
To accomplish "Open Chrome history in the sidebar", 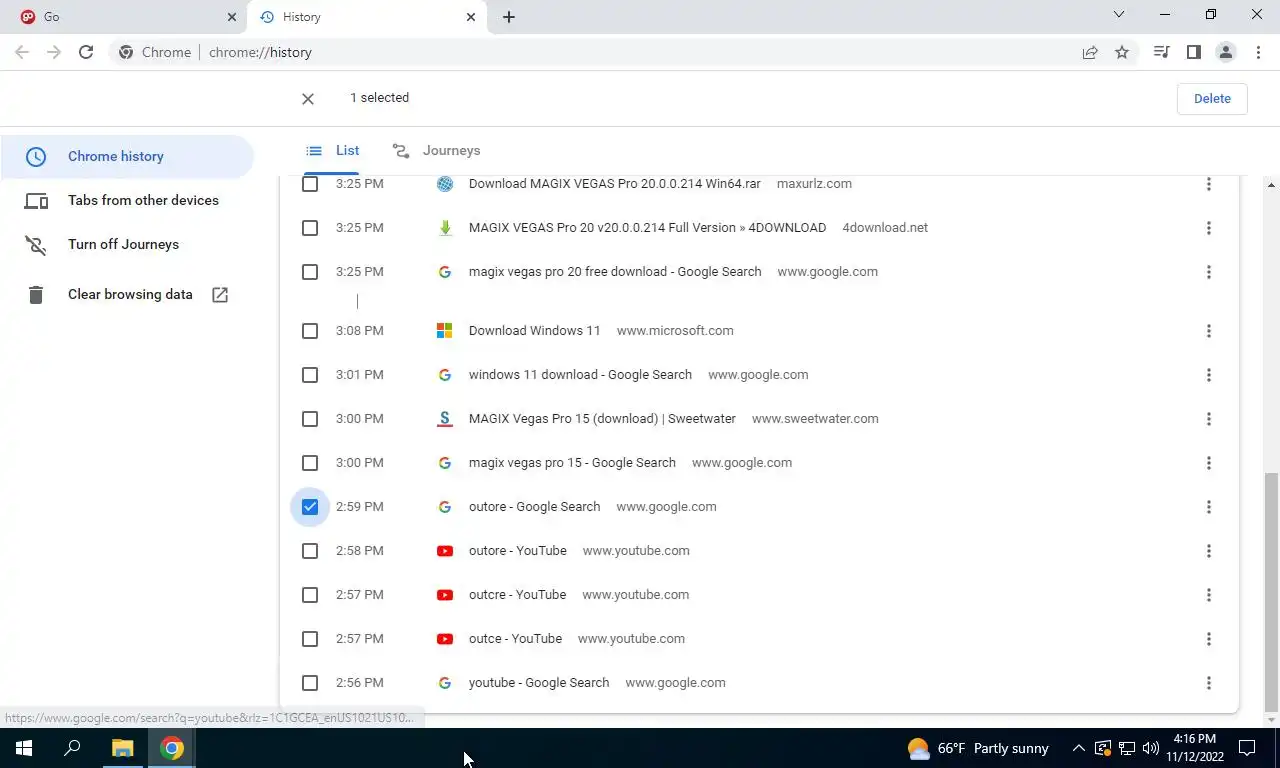I will point(127,157).
